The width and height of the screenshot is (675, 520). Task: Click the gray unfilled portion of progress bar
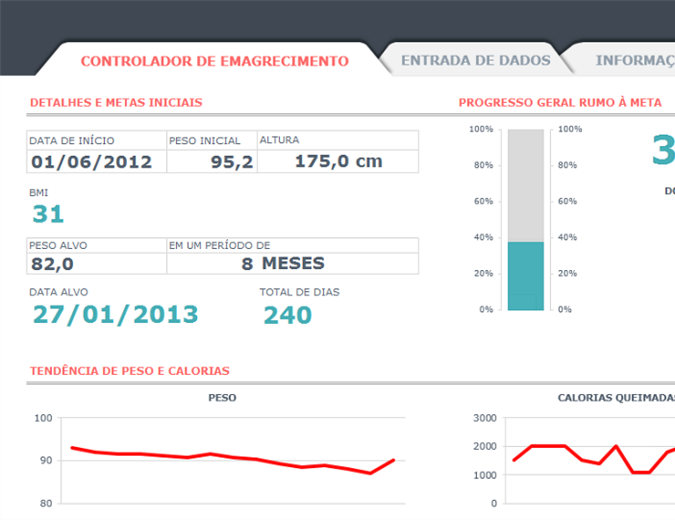click(x=526, y=186)
